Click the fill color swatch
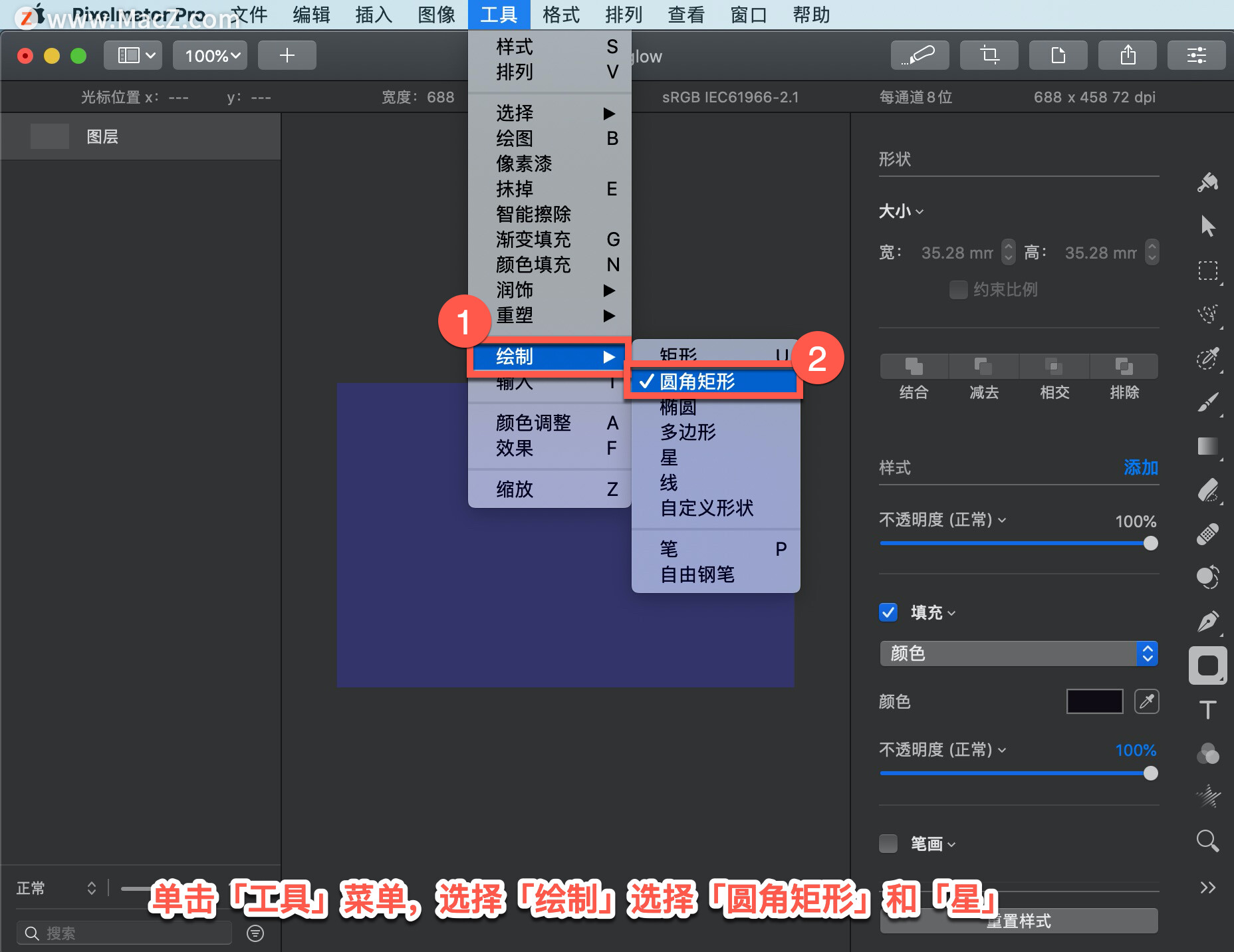 click(x=1094, y=701)
